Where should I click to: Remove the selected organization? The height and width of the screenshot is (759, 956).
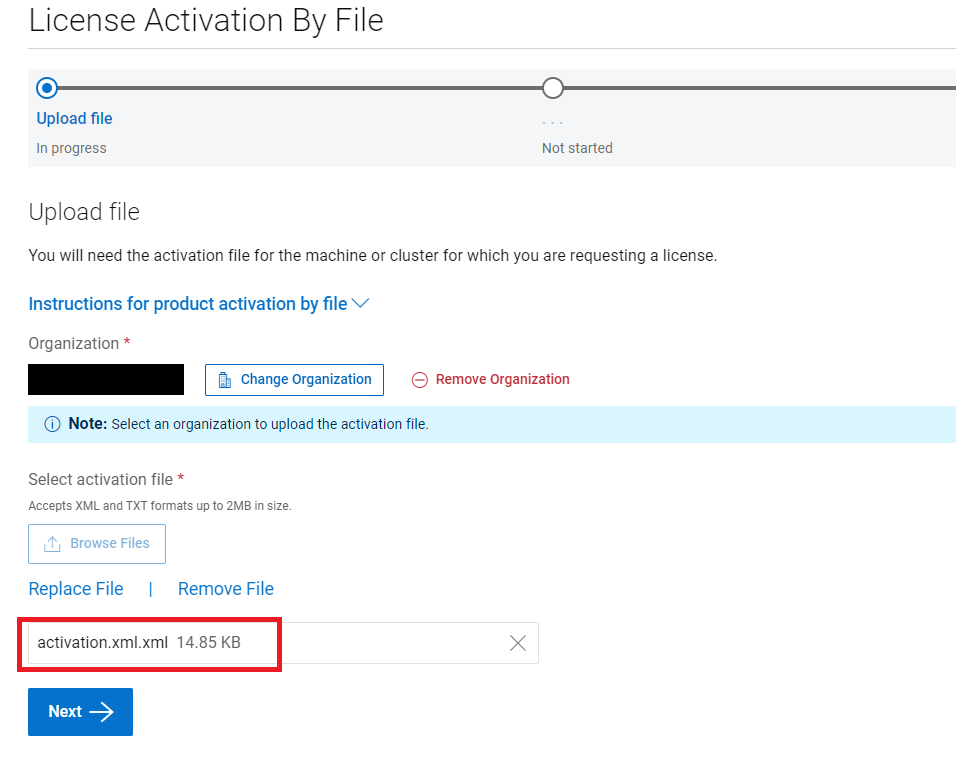point(490,379)
